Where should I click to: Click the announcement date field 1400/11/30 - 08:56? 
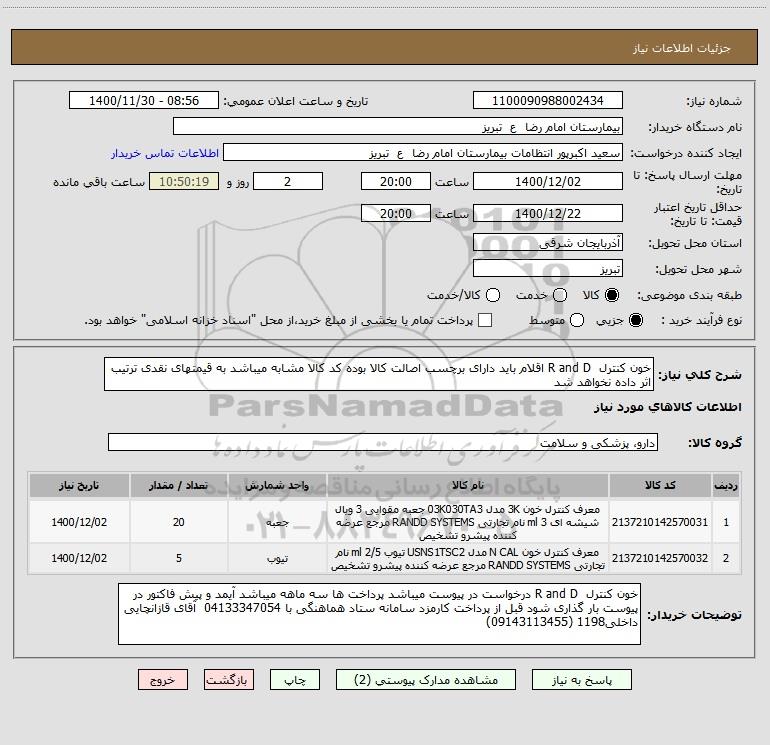(x=144, y=100)
